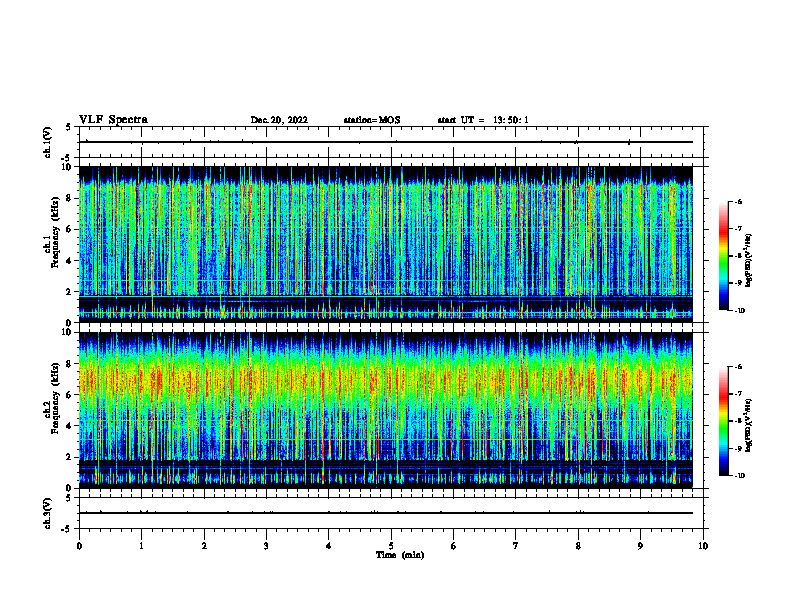Click the "-10" tick on ch.2 color bar
The image size is (792, 612).
(739, 476)
